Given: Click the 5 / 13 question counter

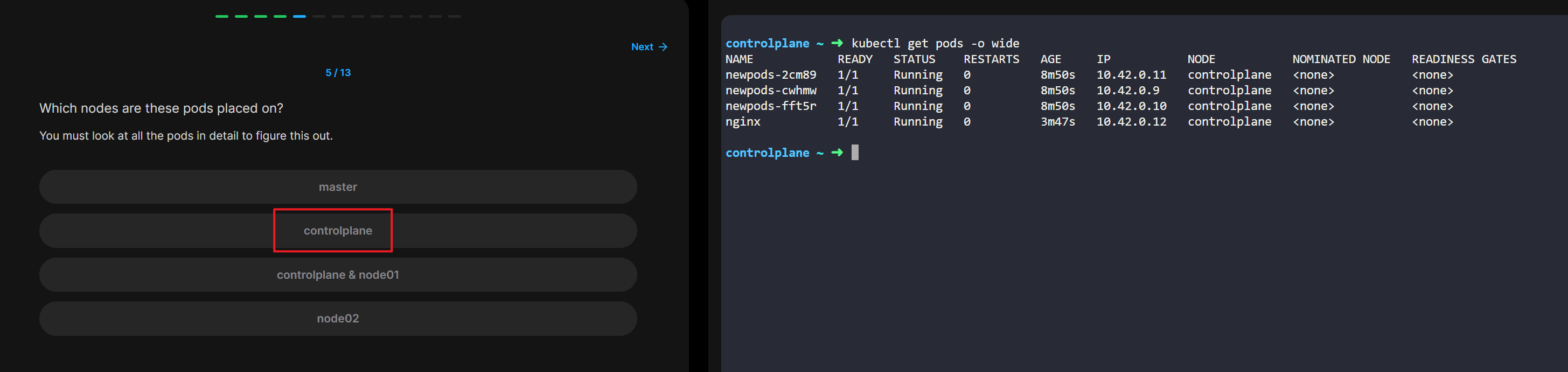Looking at the screenshot, I should click(338, 72).
